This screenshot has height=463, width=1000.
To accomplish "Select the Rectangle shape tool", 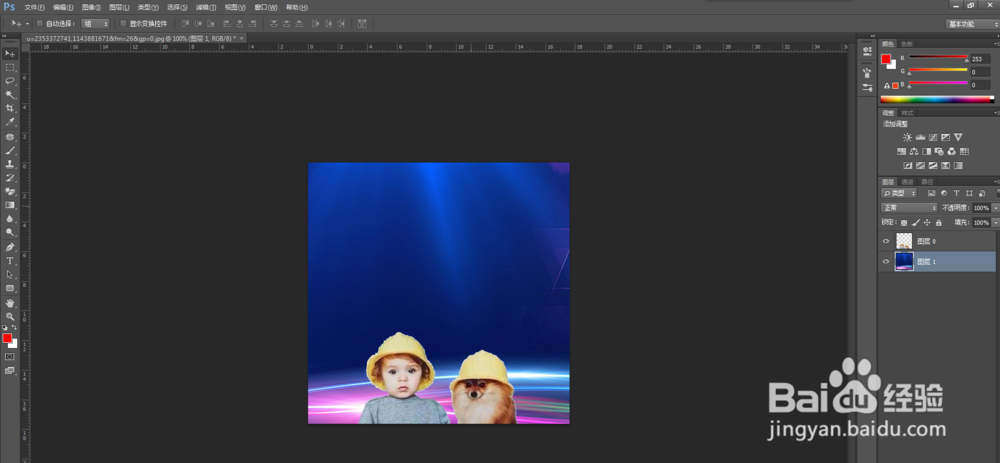I will pyautogui.click(x=10, y=288).
